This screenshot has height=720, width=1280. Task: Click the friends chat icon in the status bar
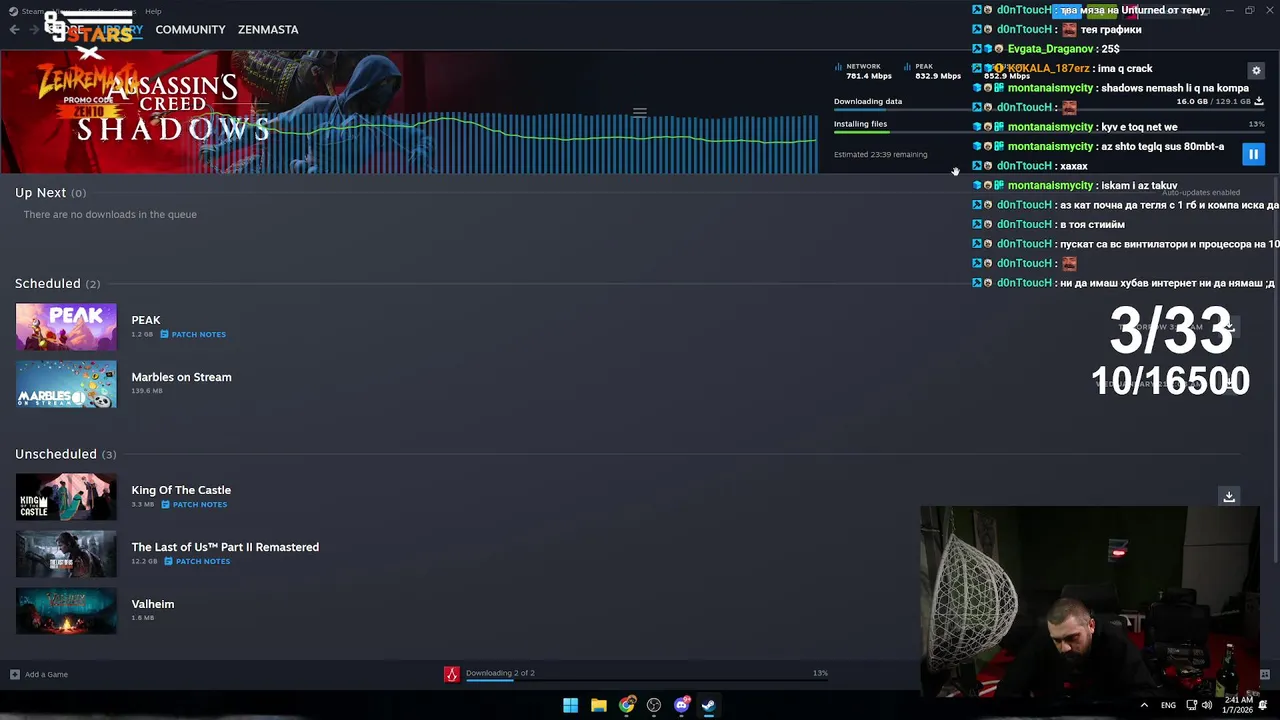(x=1264, y=675)
